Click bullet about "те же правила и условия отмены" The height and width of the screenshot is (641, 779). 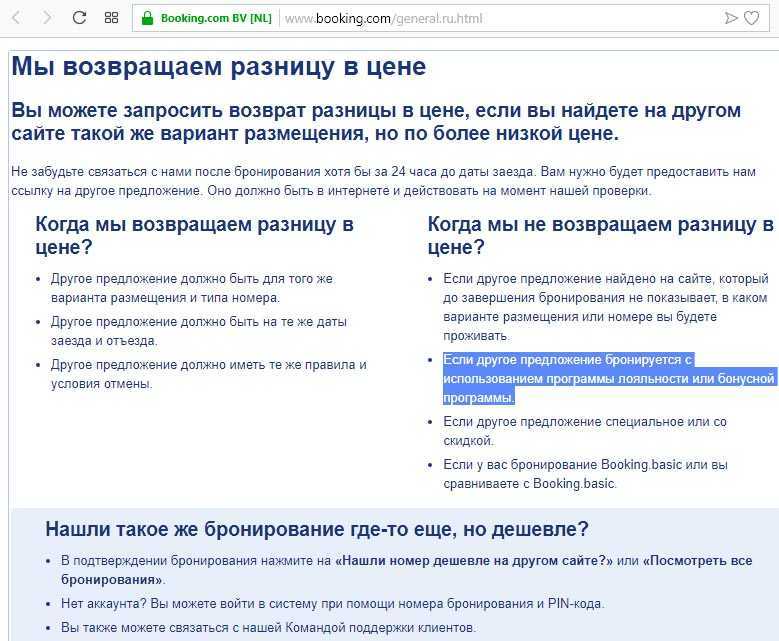pyautogui.click(x=209, y=374)
